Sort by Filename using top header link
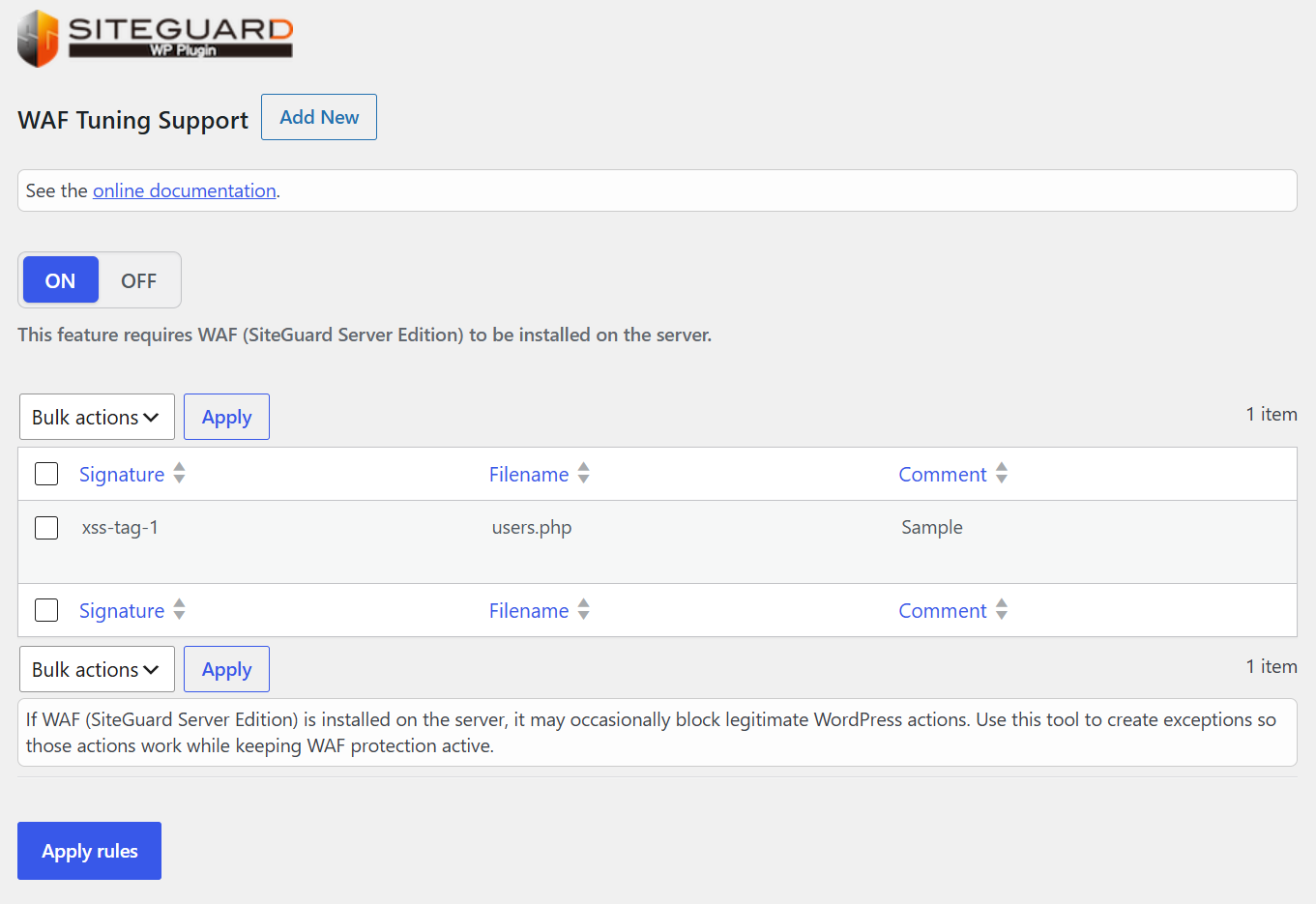The height and width of the screenshot is (904, 1316). tap(529, 474)
